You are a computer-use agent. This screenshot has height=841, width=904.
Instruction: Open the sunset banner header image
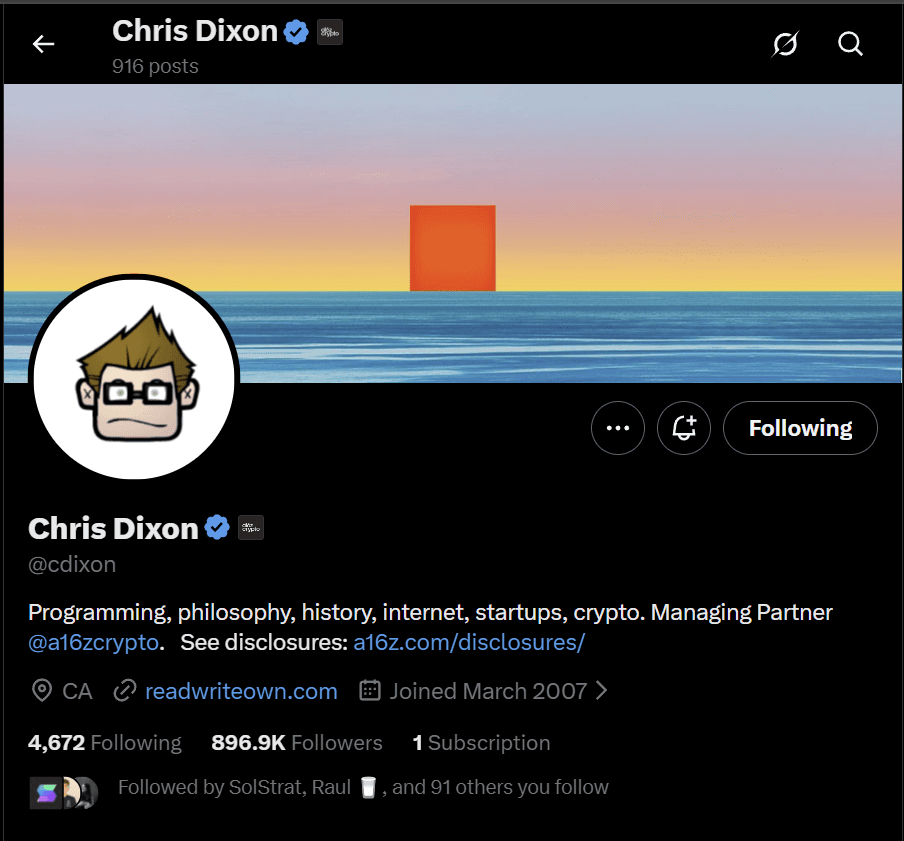click(453, 233)
